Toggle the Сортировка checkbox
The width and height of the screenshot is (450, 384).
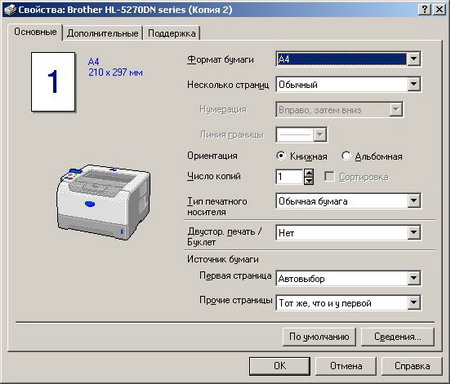click(x=356, y=177)
